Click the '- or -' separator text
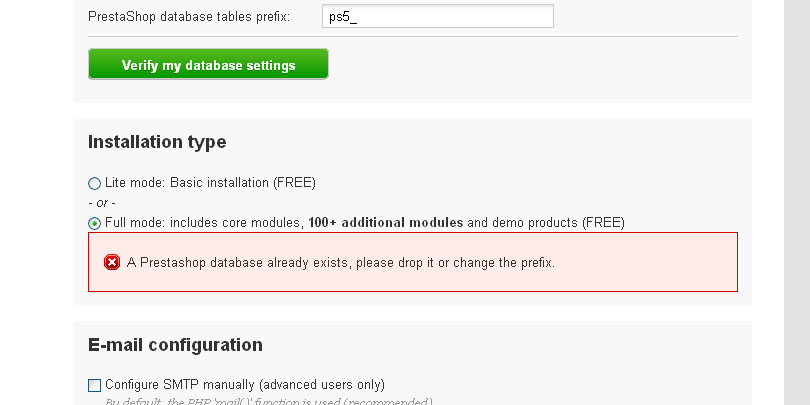Screen dimensions: 810x405 click(x=102, y=203)
